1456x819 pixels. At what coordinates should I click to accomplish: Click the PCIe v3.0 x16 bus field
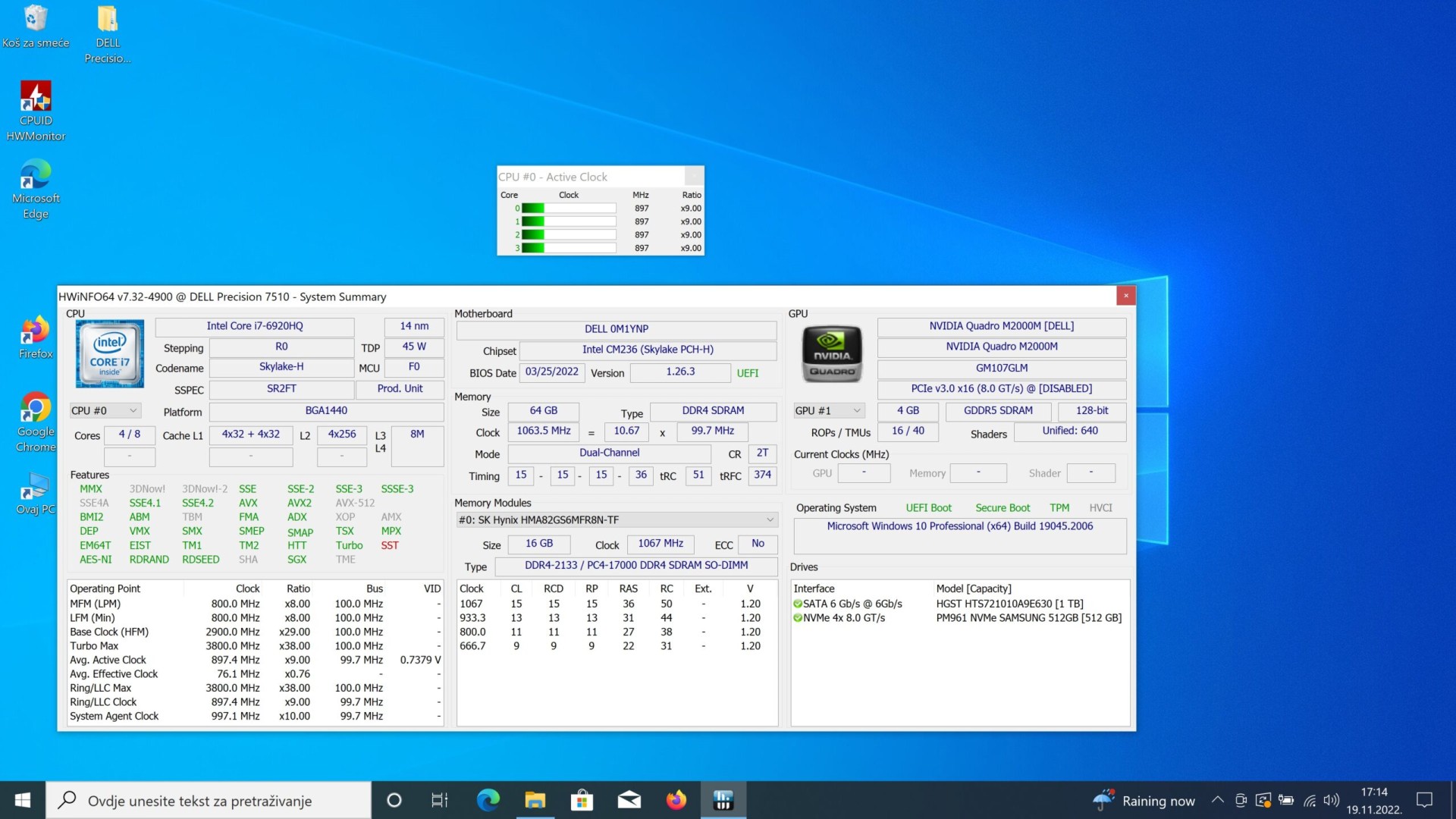(x=1001, y=388)
